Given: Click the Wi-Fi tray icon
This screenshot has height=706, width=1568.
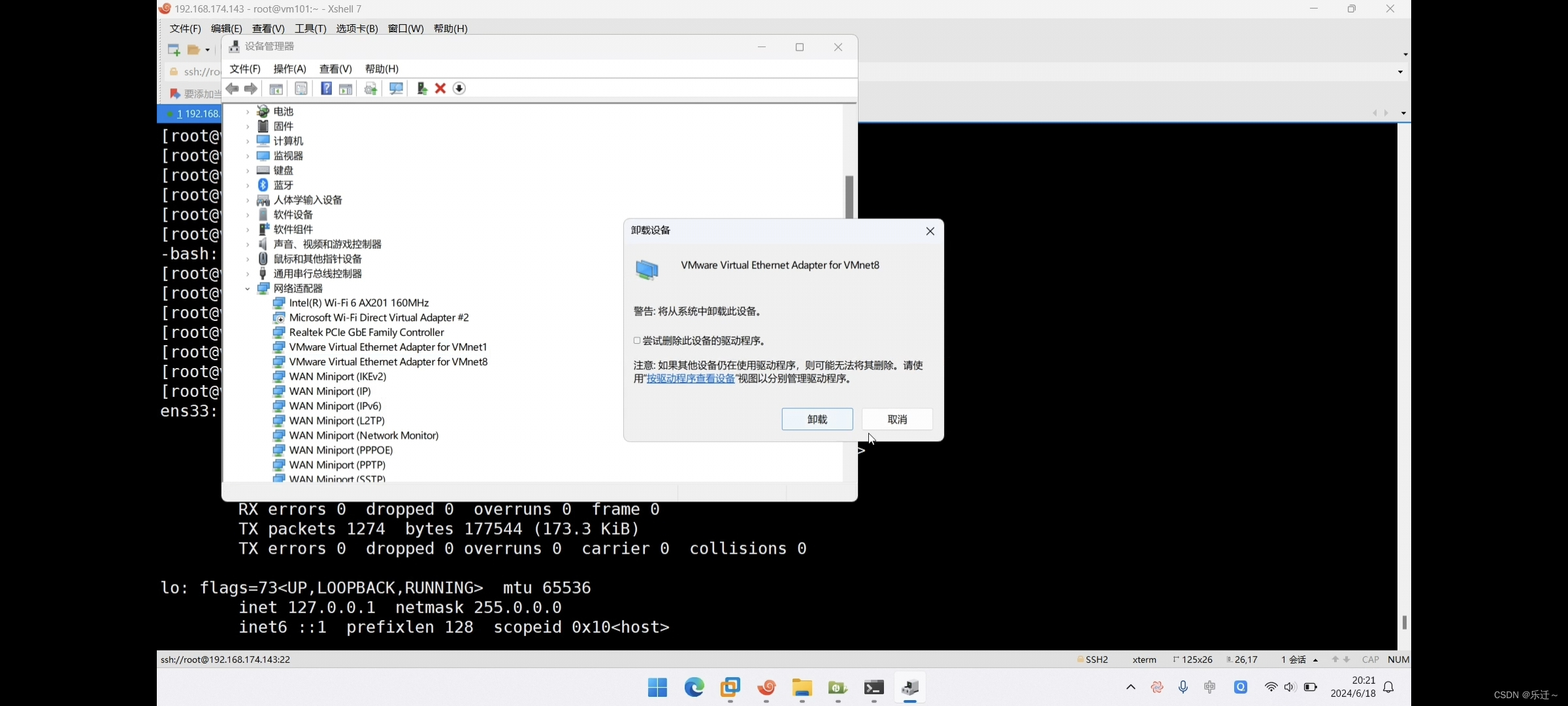Looking at the screenshot, I should (x=1271, y=688).
